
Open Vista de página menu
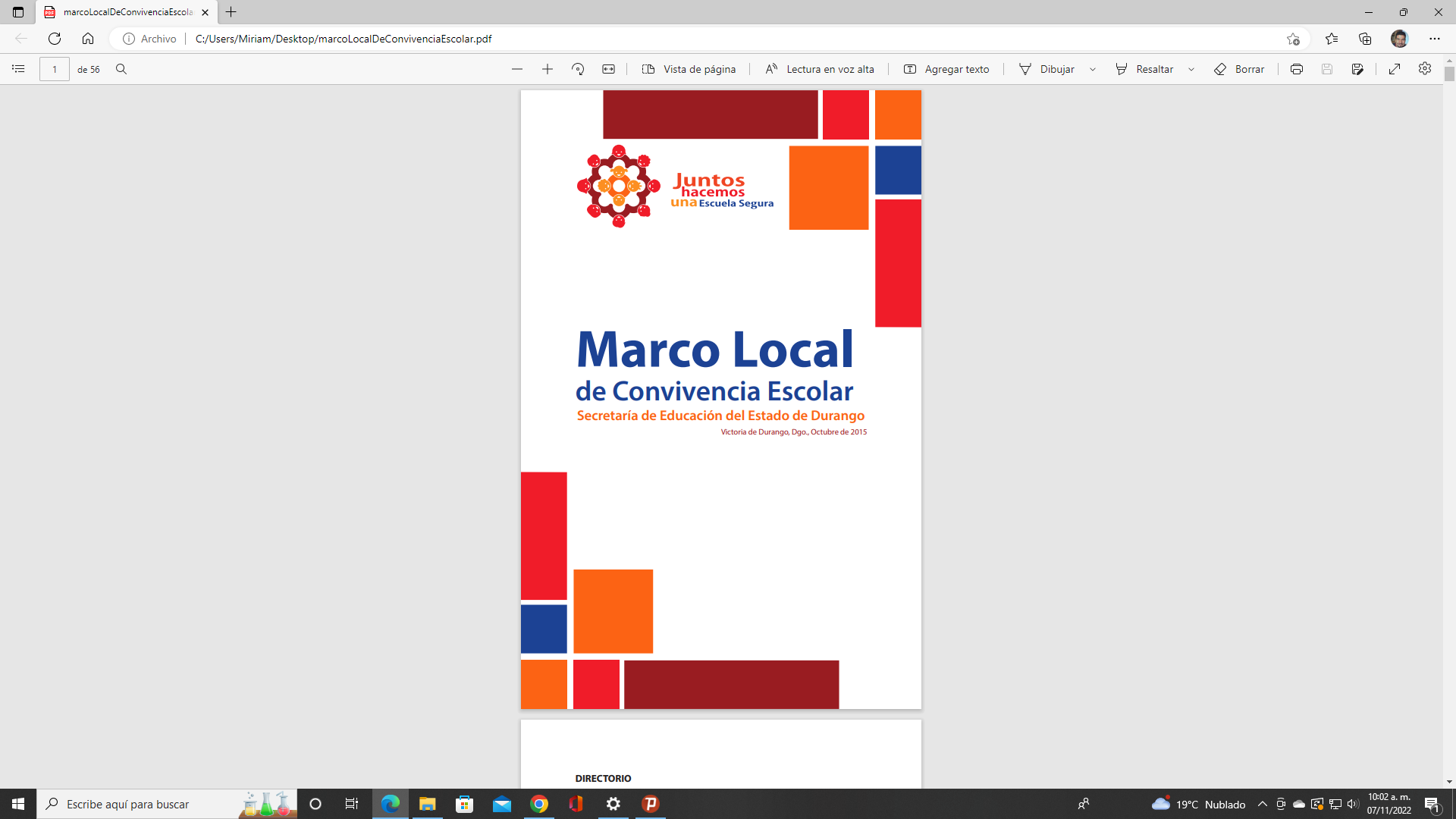pyautogui.click(x=689, y=69)
